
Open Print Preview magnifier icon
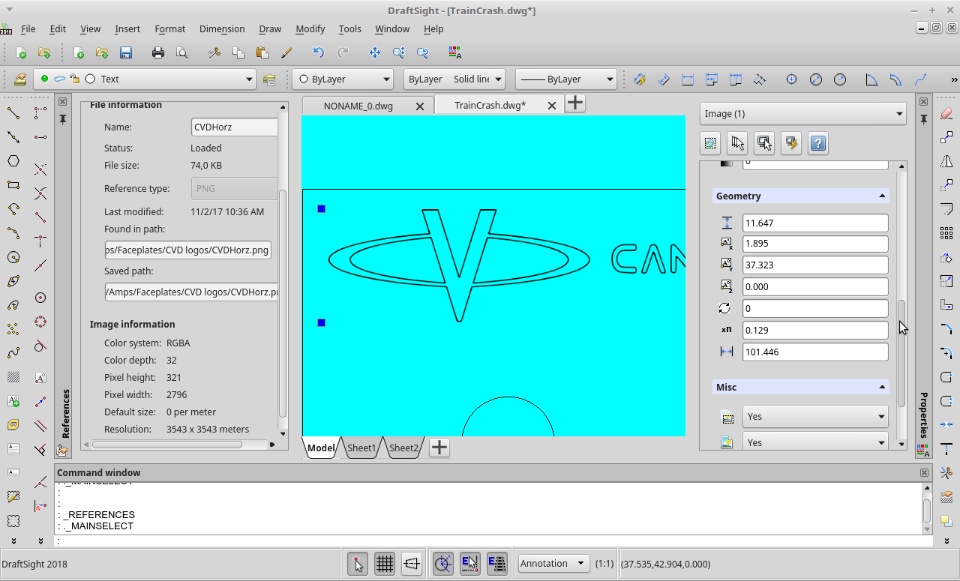[182, 53]
